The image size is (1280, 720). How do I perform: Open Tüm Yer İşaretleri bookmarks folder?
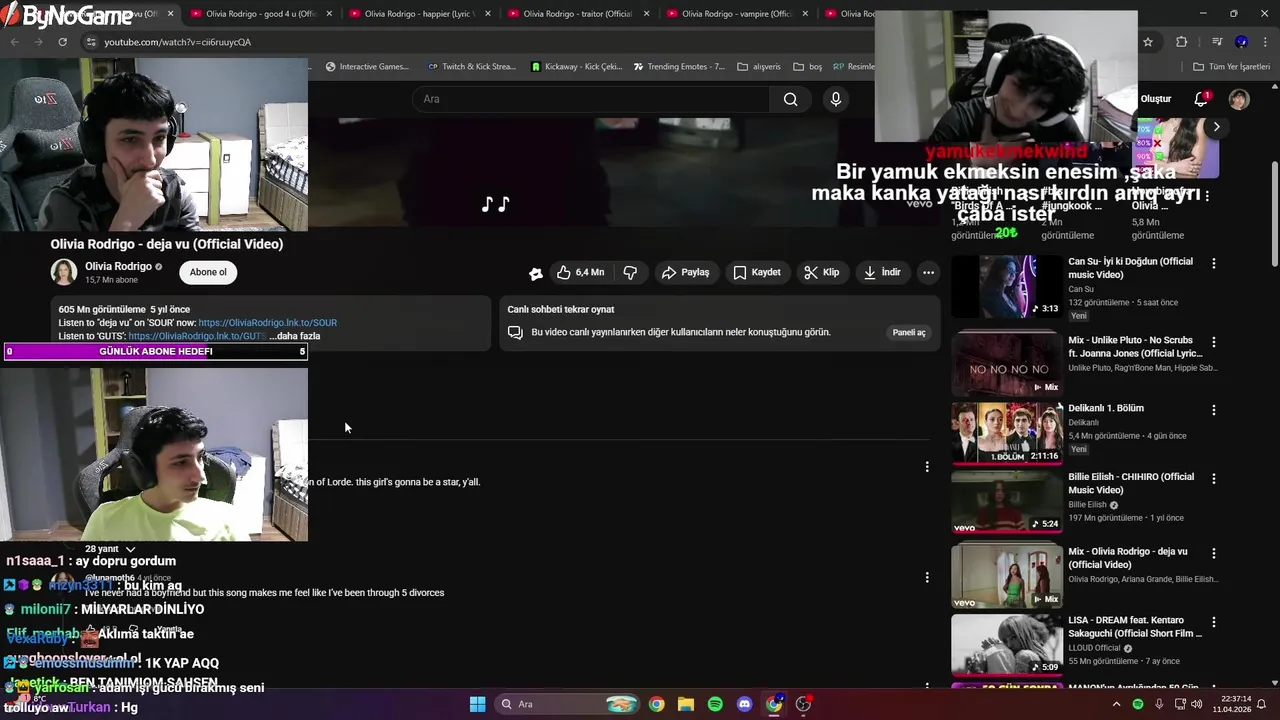pyautogui.click(x=1232, y=67)
